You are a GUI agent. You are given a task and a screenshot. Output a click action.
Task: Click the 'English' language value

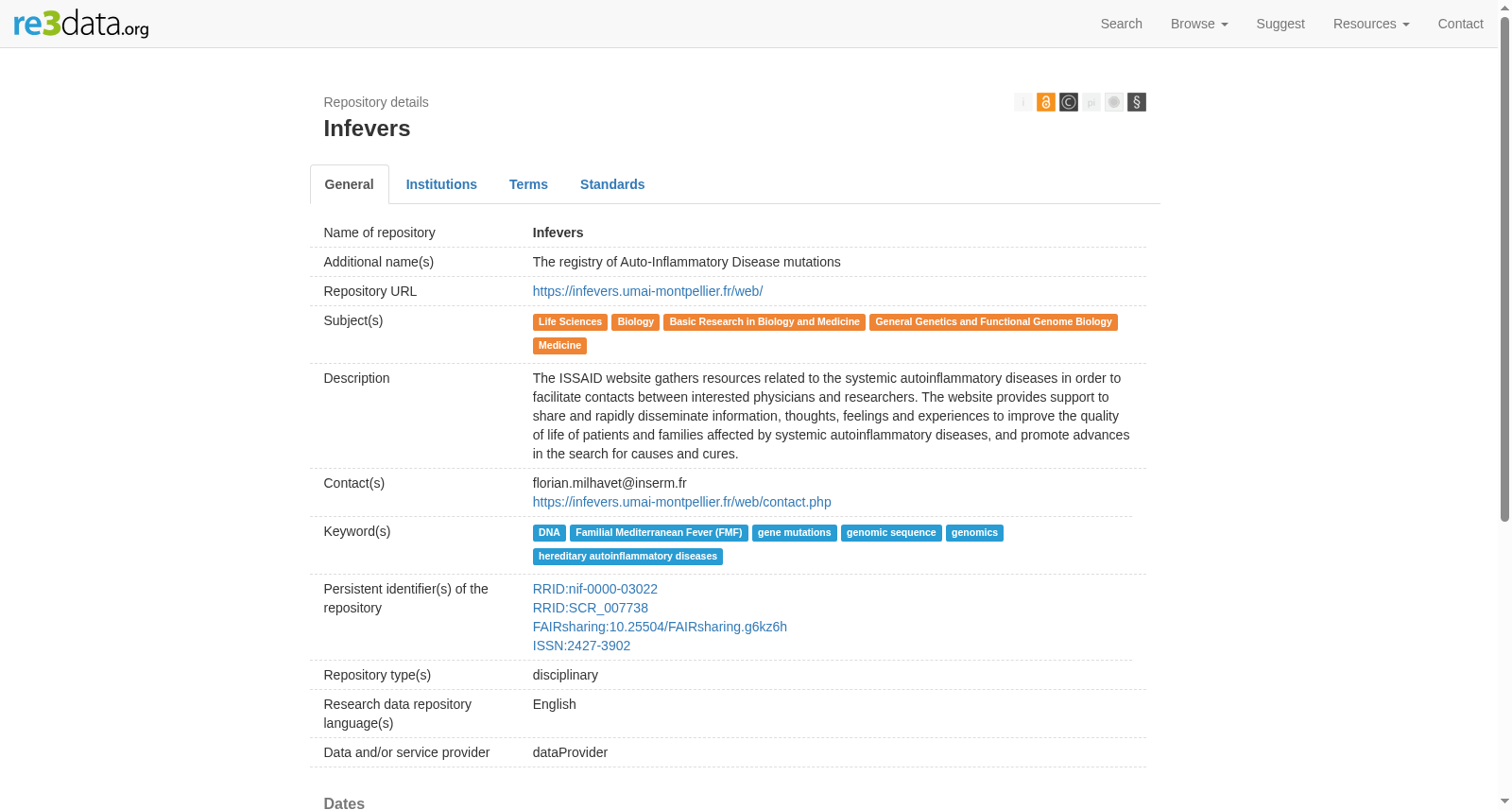(554, 704)
